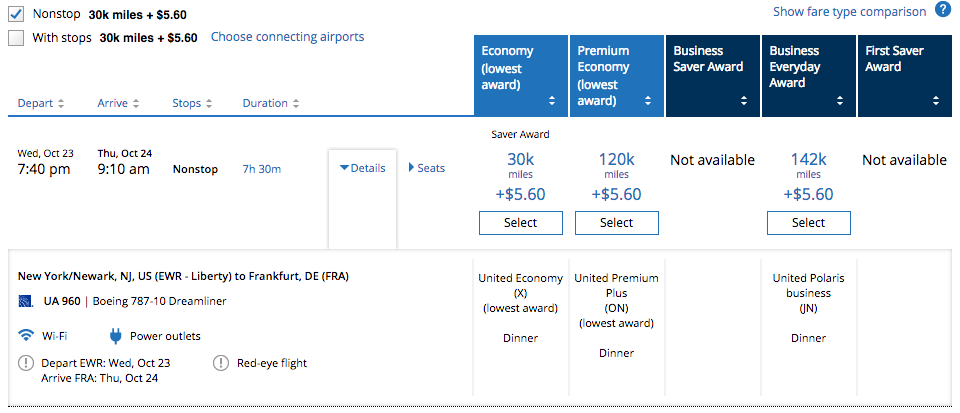
Task: Select the Premium Economy column header
Action: (x=616, y=75)
